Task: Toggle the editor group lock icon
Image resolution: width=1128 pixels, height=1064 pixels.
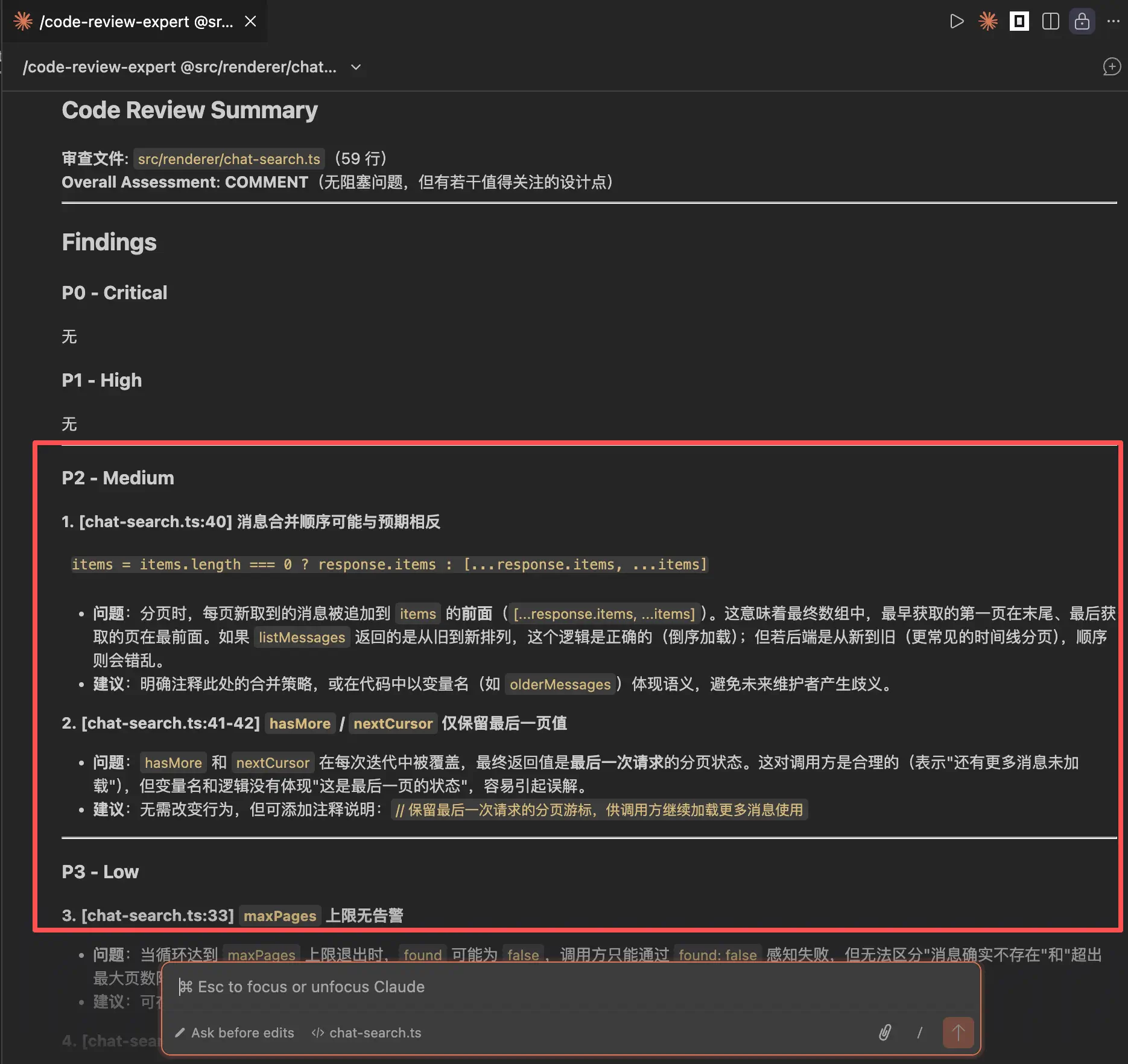Action: 1082,22
